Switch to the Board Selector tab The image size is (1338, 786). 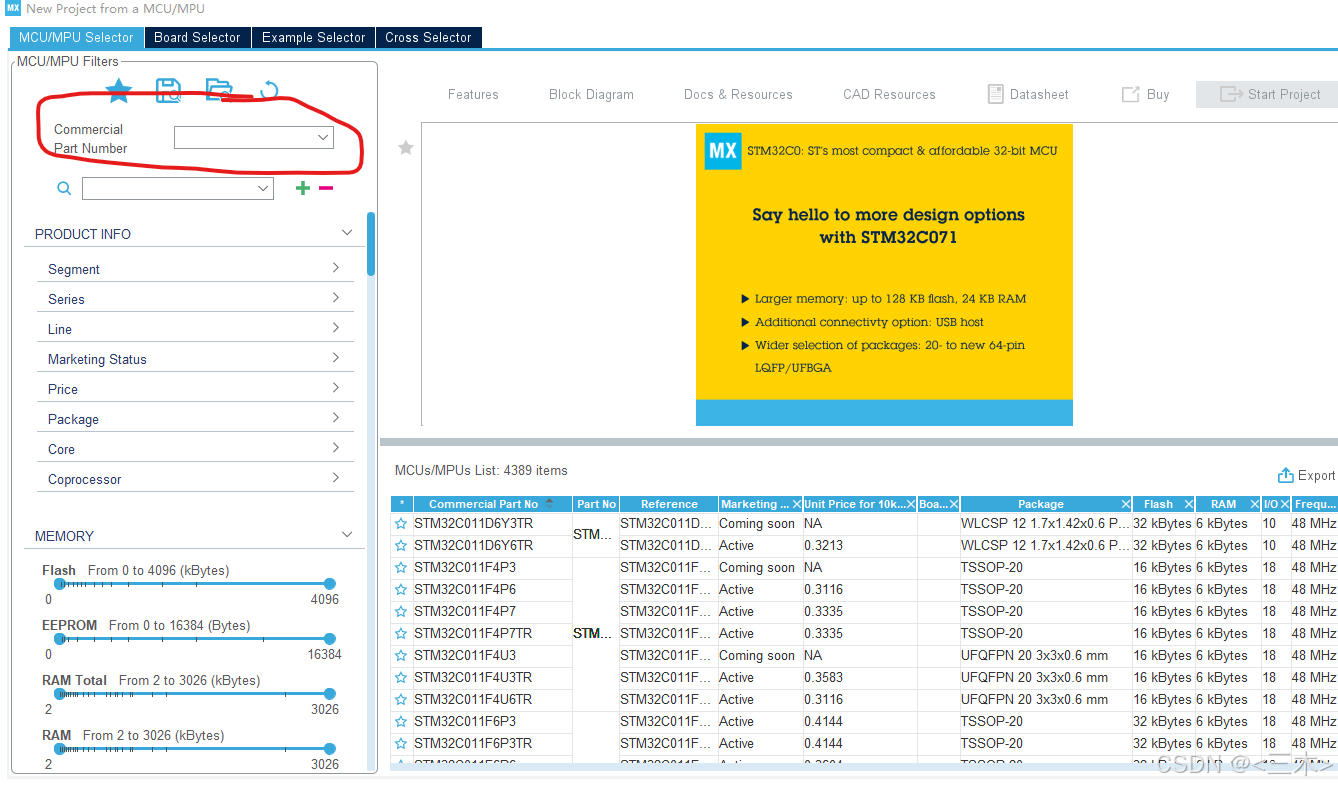[197, 37]
